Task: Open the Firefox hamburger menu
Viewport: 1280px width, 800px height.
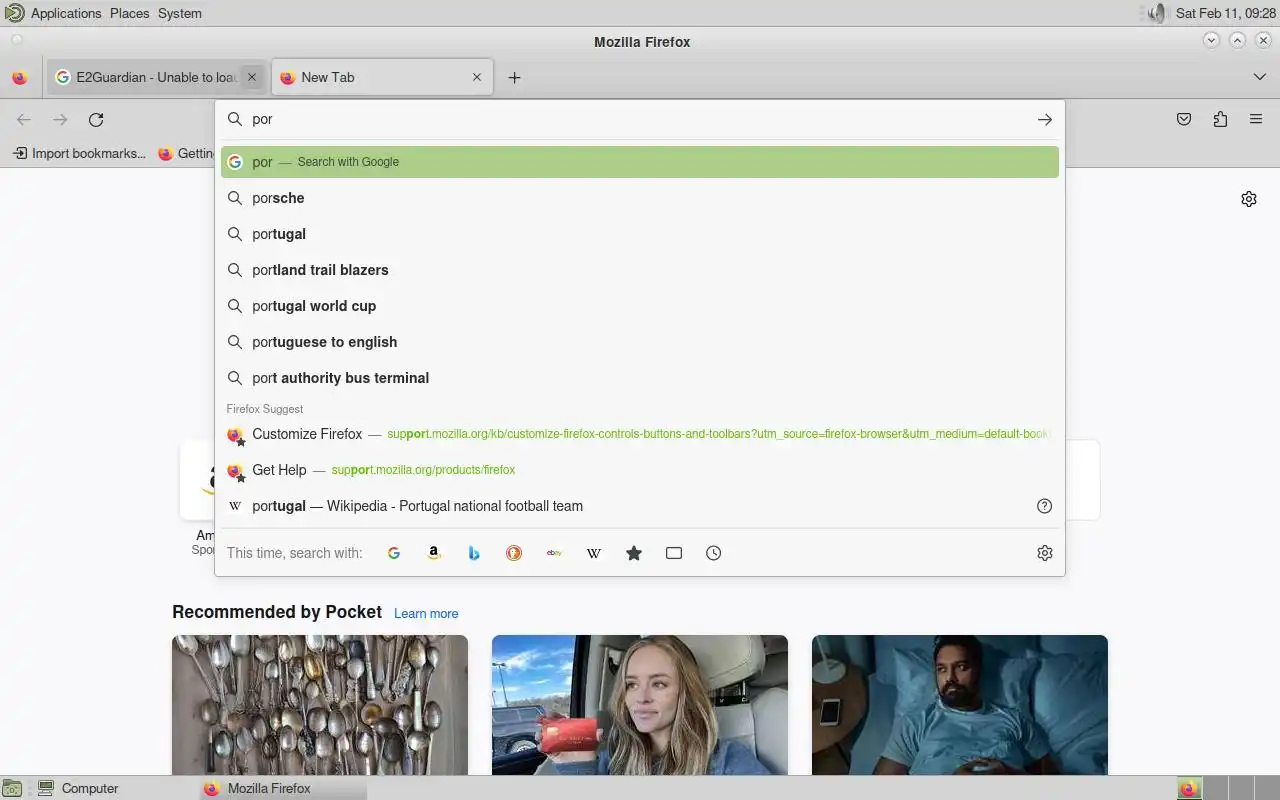Action: tap(1256, 119)
